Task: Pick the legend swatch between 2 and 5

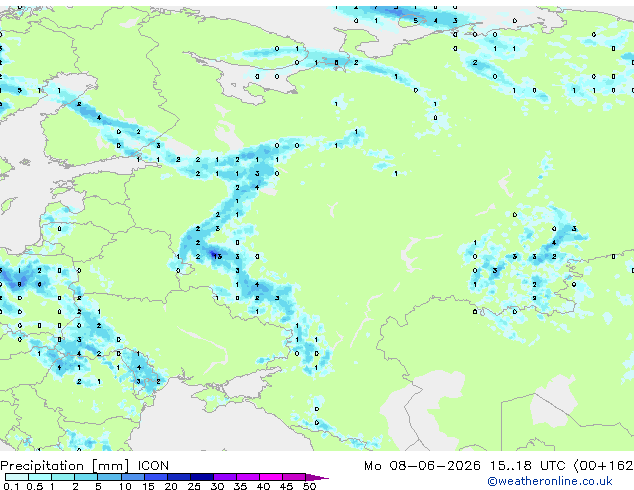Action: click(86, 477)
